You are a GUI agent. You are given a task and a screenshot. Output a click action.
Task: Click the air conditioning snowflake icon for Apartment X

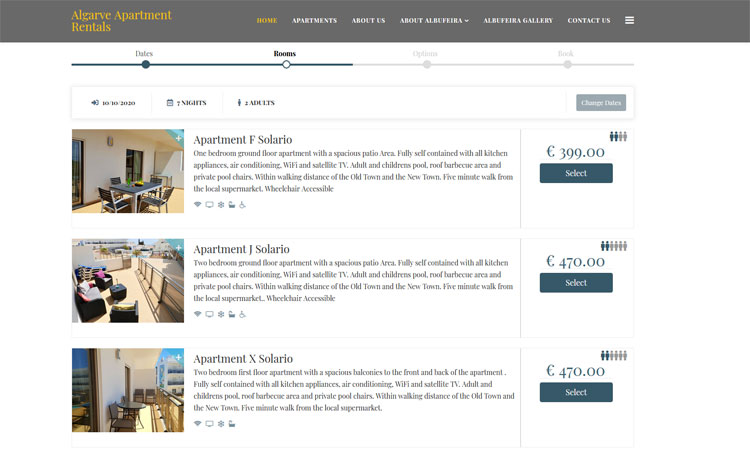click(221, 424)
